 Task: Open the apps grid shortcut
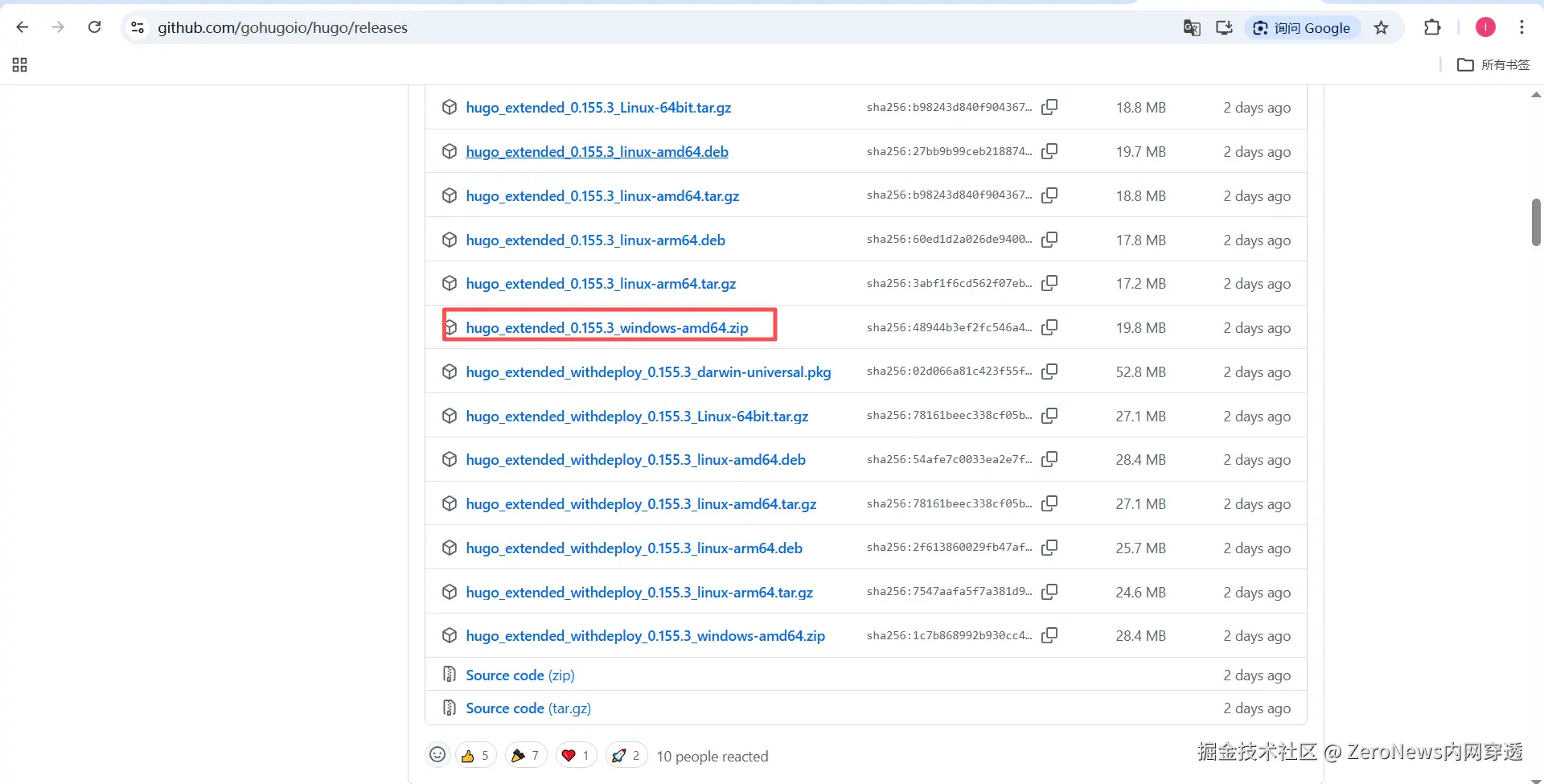coord(20,64)
